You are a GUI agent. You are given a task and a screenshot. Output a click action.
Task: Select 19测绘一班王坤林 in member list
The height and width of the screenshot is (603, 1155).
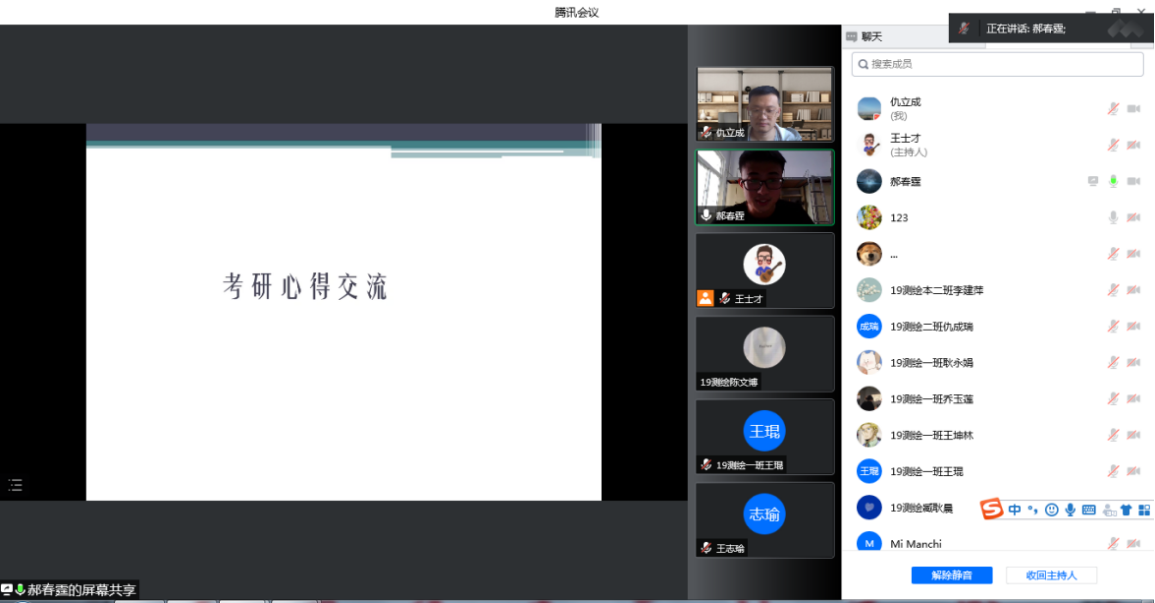[x=930, y=435]
